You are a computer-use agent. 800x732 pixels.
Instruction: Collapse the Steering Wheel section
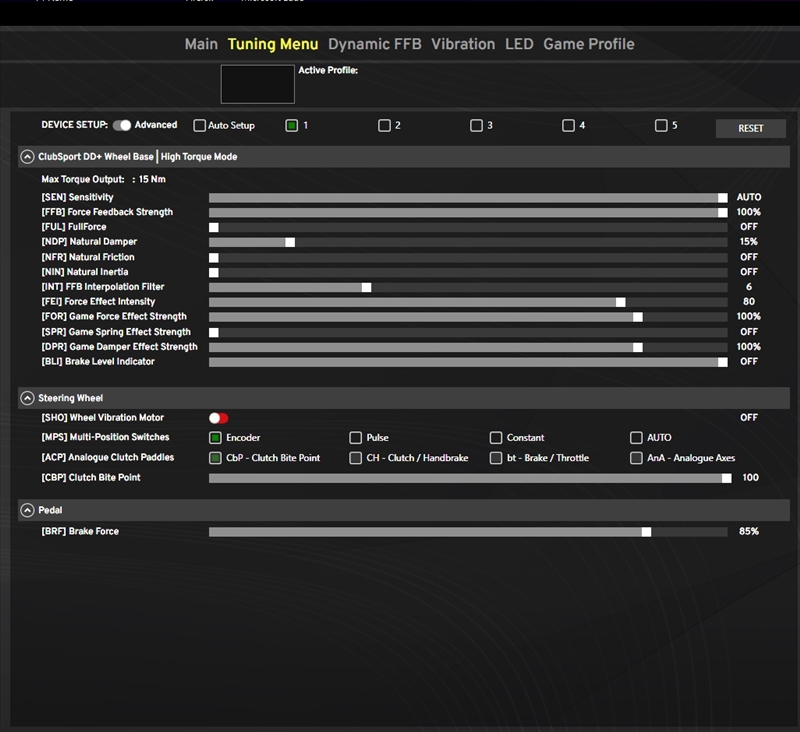tap(27, 398)
